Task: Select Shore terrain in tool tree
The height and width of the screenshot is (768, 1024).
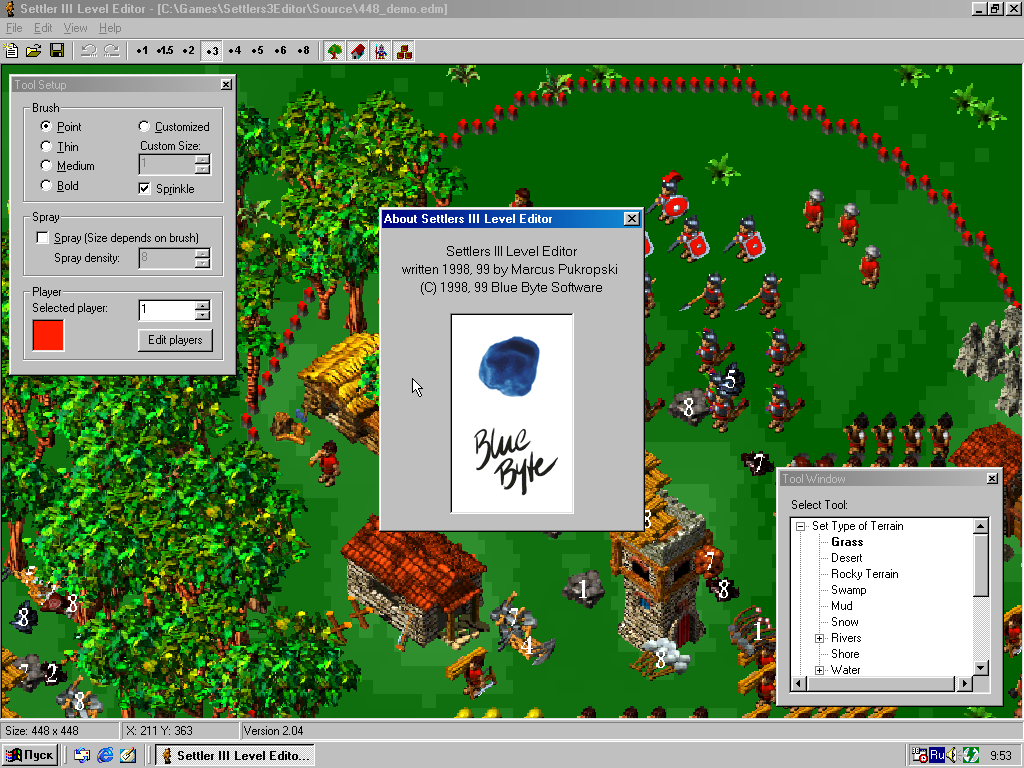Action: (x=845, y=654)
